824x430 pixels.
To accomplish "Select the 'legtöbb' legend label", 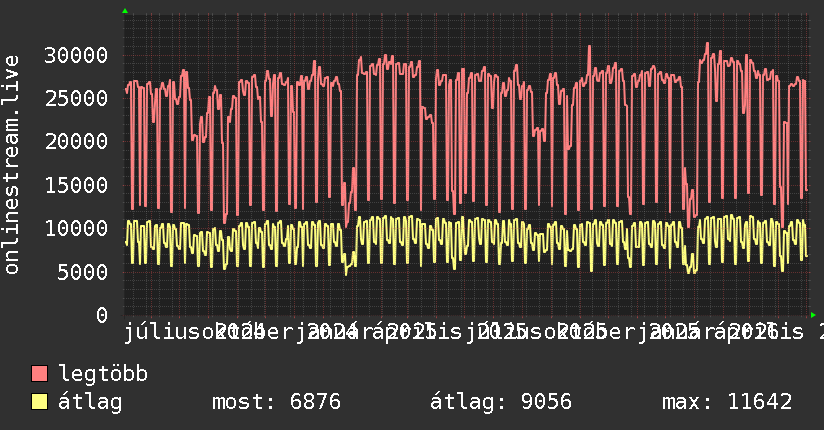I will click(103, 374).
